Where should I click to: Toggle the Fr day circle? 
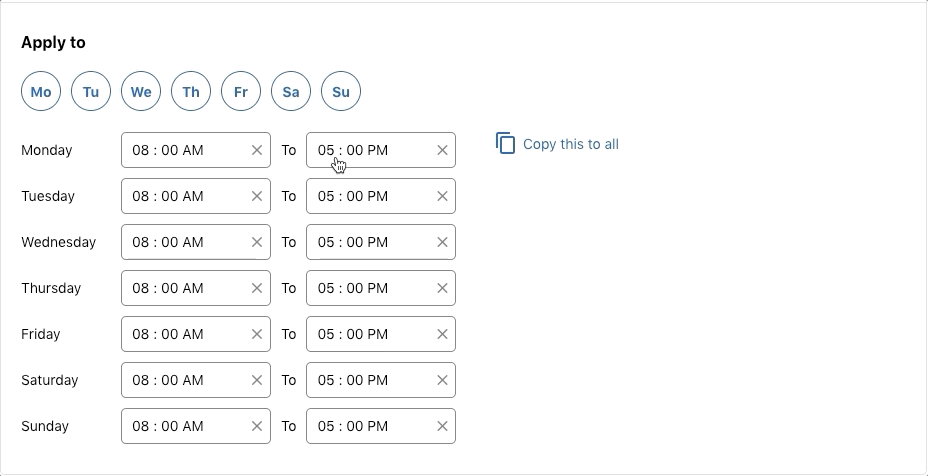(x=241, y=91)
